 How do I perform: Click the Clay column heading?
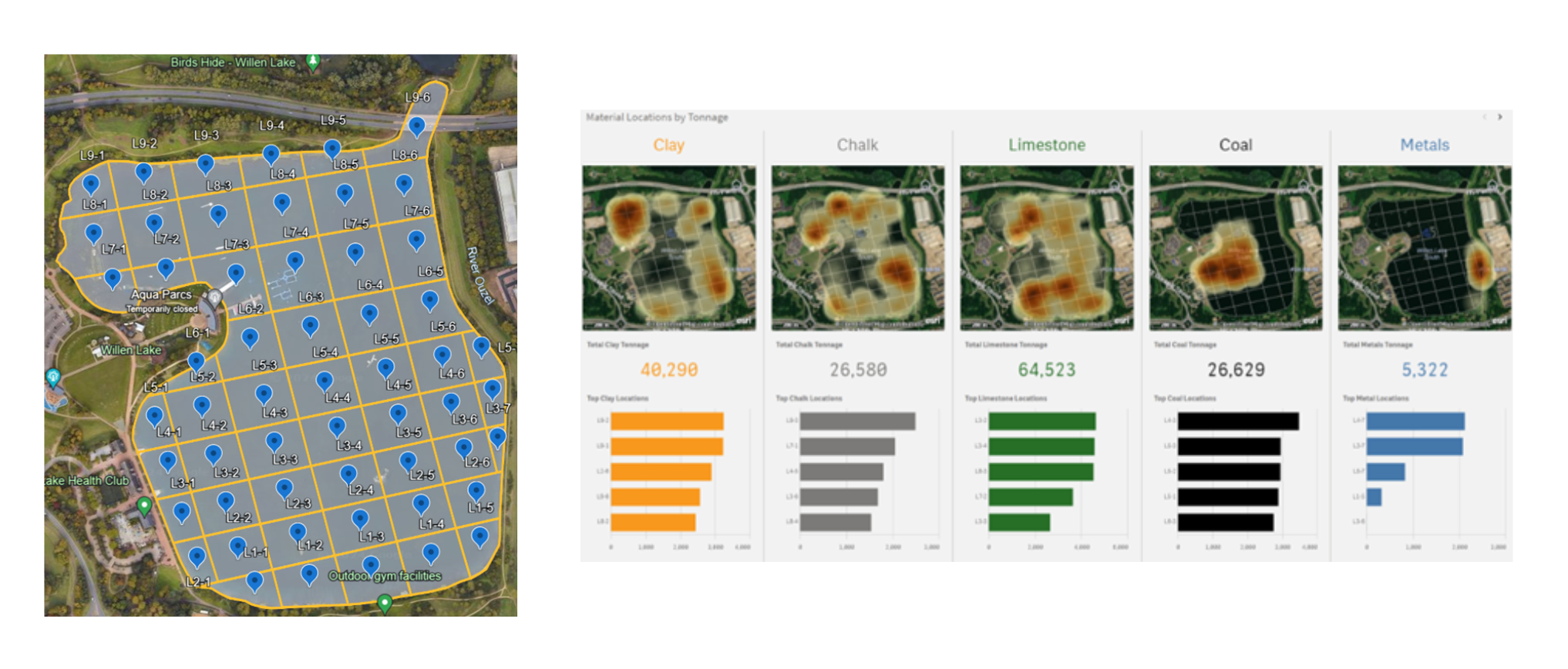pyautogui.click(x=668, y=145)
